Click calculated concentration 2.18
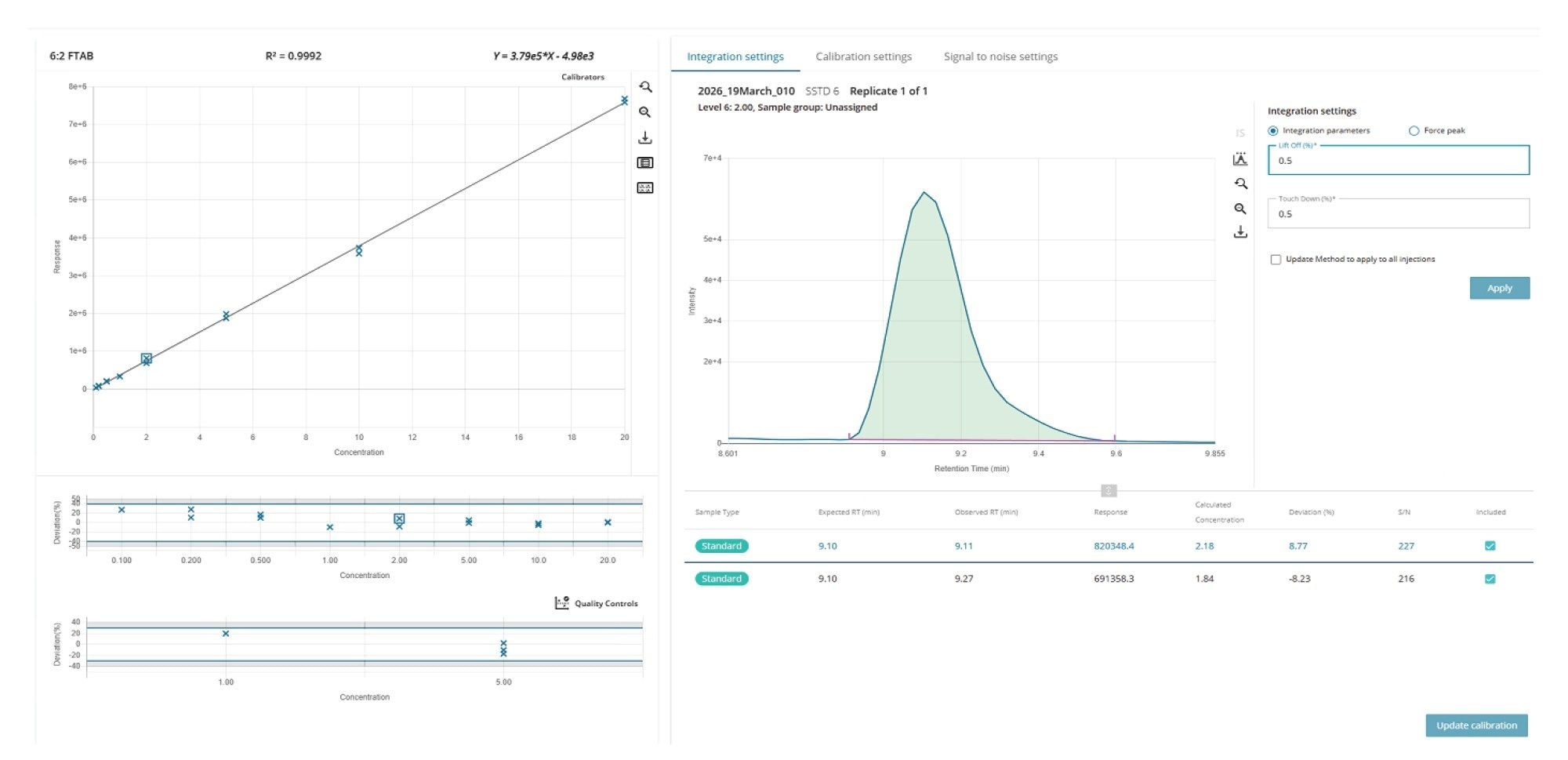 1204,546
